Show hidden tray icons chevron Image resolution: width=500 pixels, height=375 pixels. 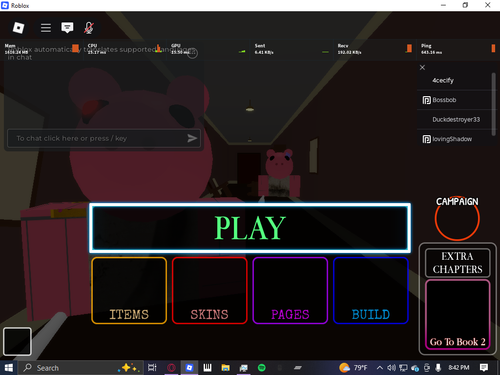pos(379,368)
